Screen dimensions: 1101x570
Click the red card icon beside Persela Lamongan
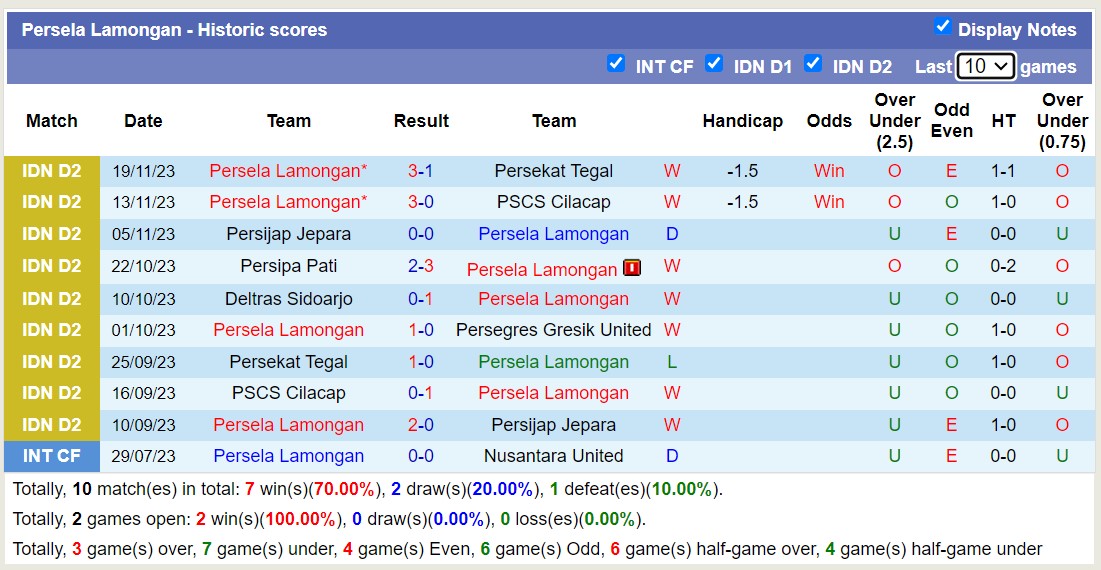pos(632,267)
